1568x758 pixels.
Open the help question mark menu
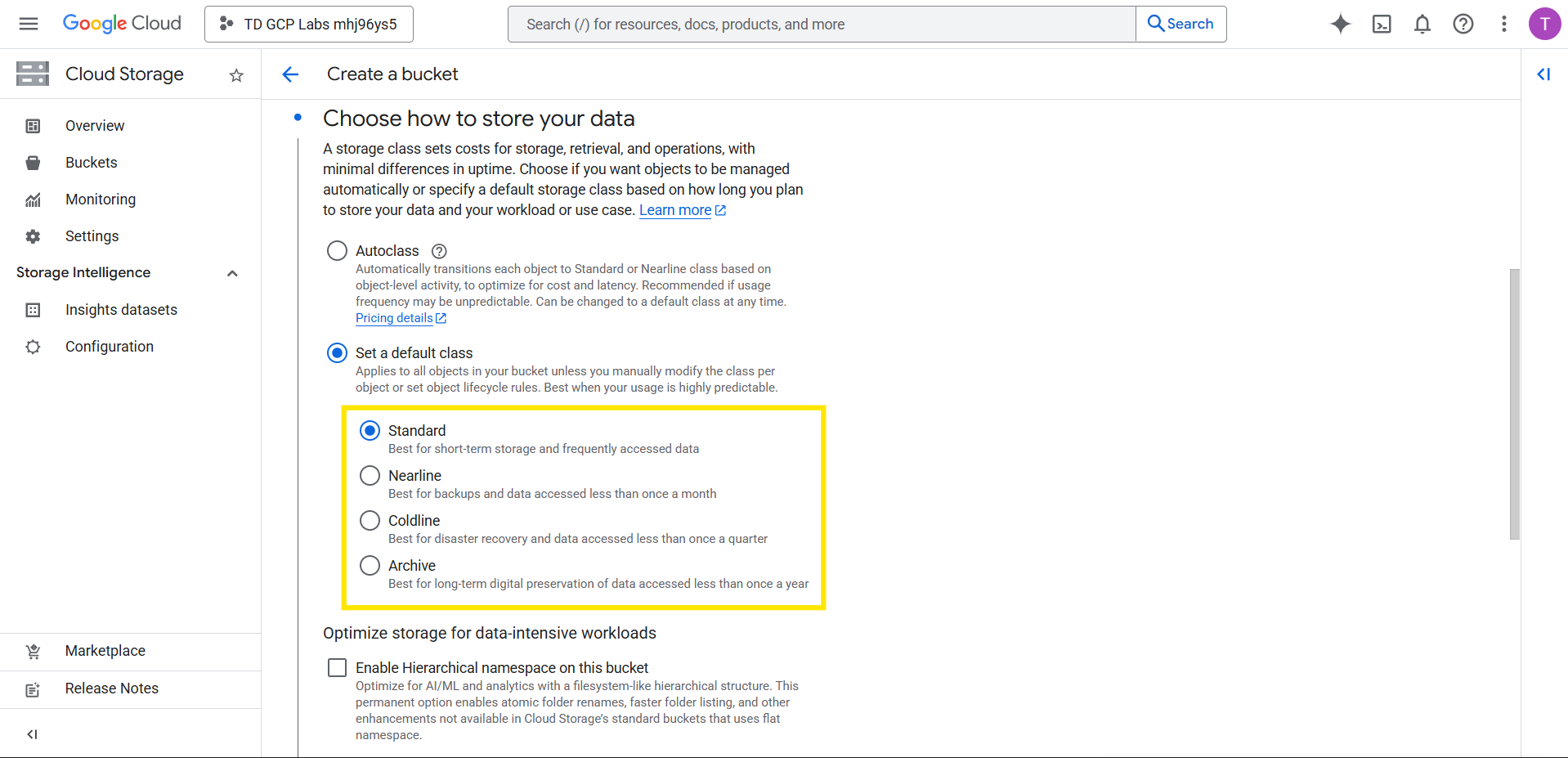(1463, 24)
